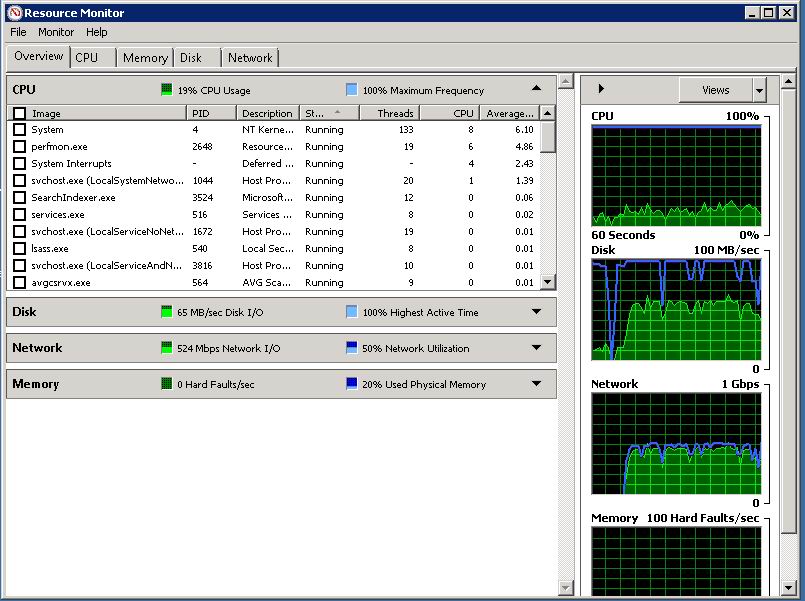This screenshot has width=805, height=601.
Task: Tick the SearchIndexer.exe checkbox
Action: (19, 198)
